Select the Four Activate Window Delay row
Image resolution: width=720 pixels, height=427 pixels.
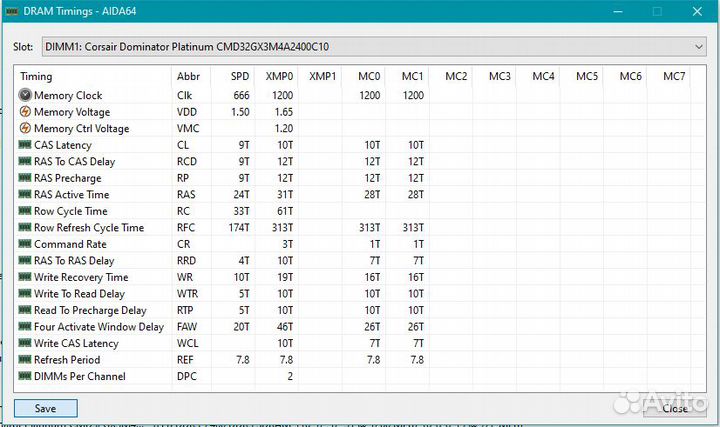98,327
